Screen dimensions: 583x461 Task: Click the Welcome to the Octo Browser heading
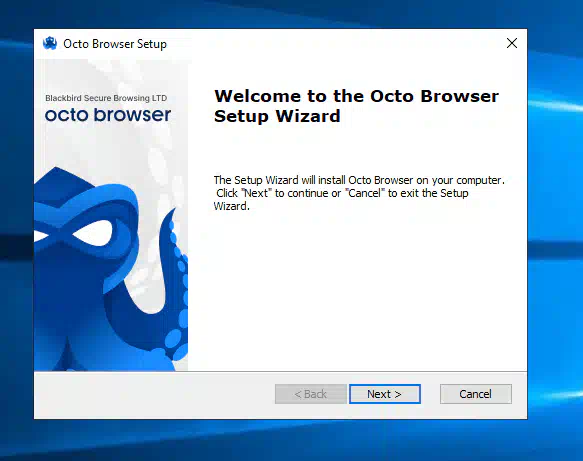[356, 96]
